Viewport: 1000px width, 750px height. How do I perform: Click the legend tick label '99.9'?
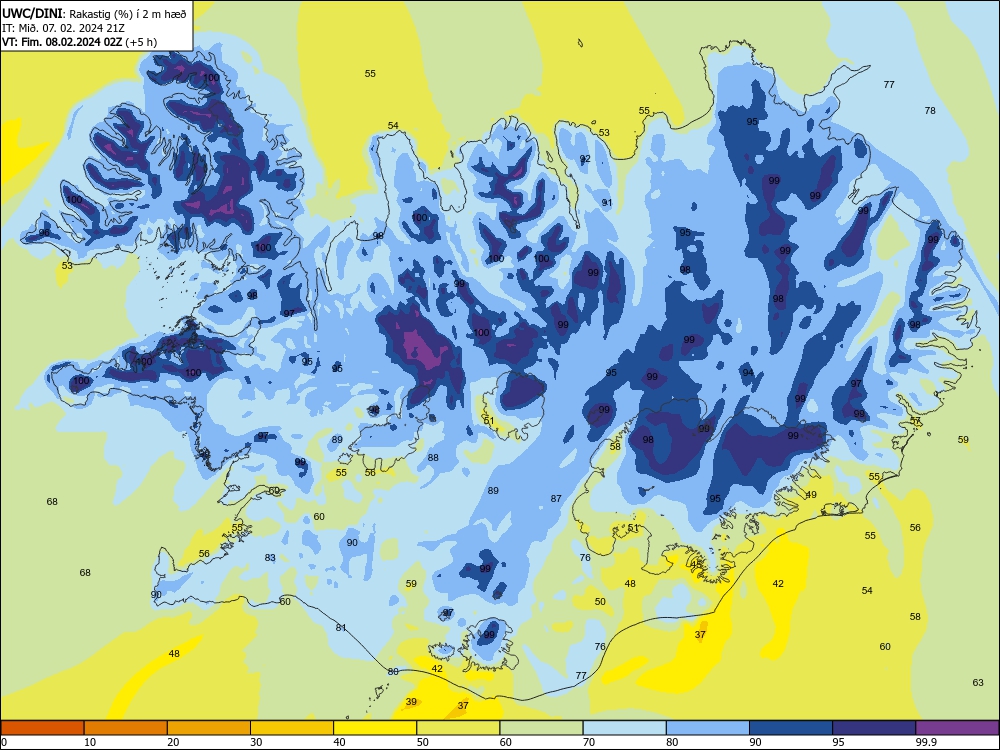[x=926, y=742]
